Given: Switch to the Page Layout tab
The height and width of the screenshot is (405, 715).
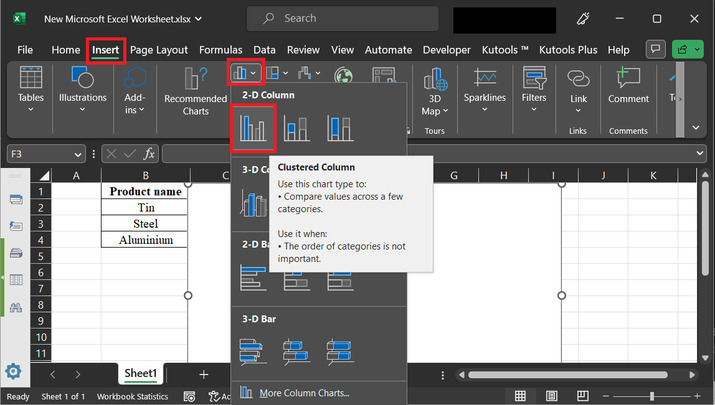Looking at the screenshot, I should 159,49.
